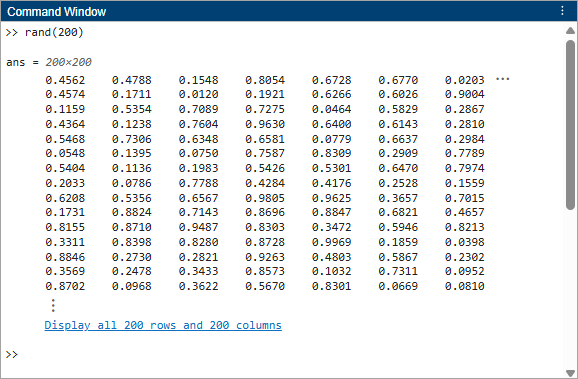Select the value 0.0548
Screen dimensions: 578x379
(x=65, y=153)
